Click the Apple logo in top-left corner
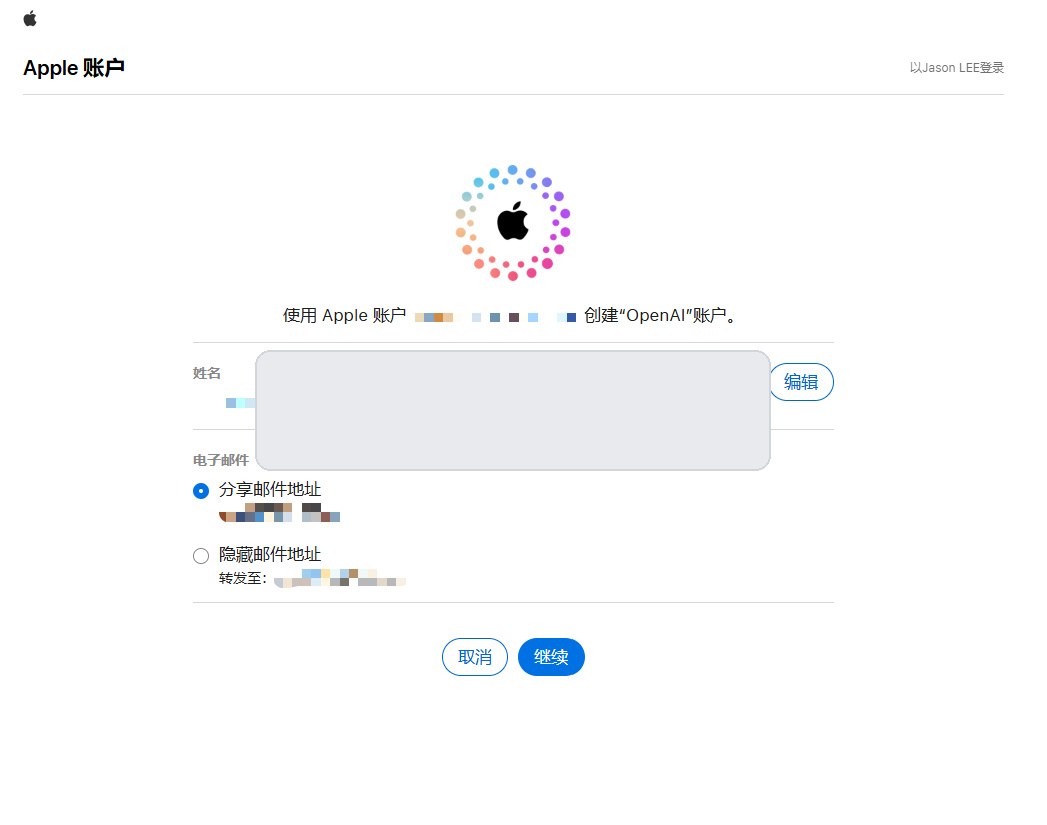Screen dimensions: 1047x825 point(30,19)
